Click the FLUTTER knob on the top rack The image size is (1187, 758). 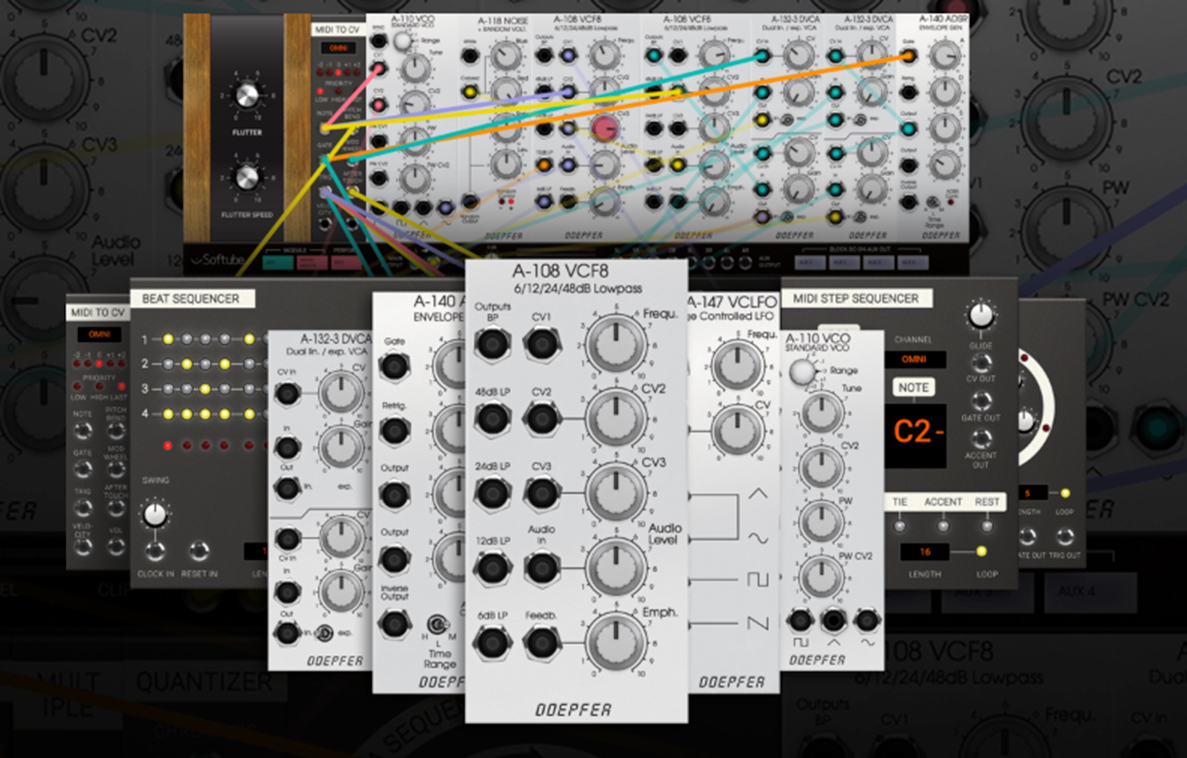coord(246,97)
